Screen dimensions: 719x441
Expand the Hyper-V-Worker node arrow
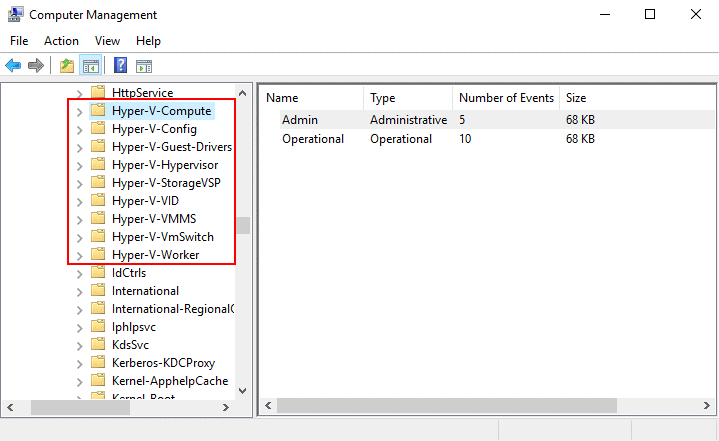pyautogui.click(x=80, y=255)
